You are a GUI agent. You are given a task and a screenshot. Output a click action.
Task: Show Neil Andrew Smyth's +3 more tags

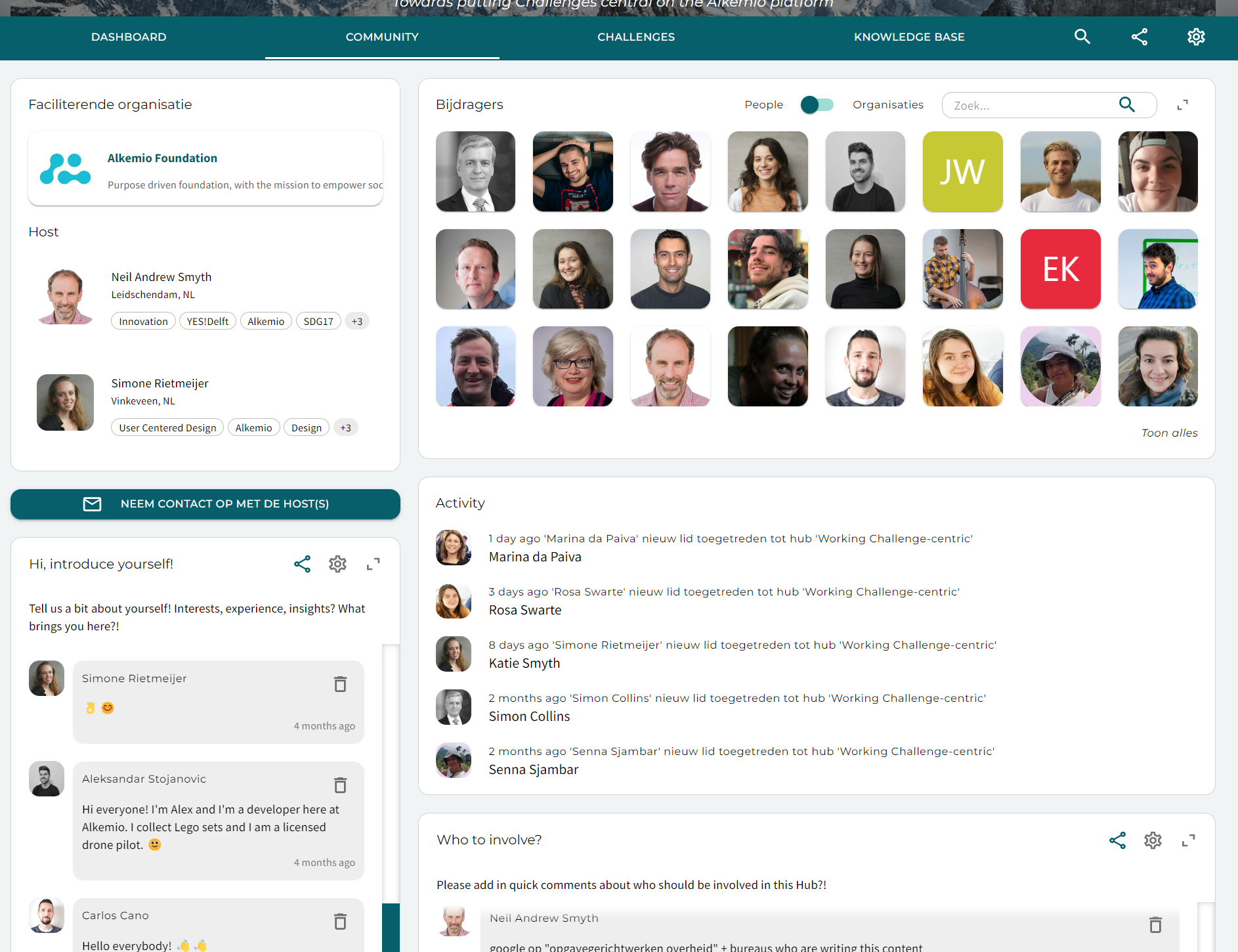(356, 322)
